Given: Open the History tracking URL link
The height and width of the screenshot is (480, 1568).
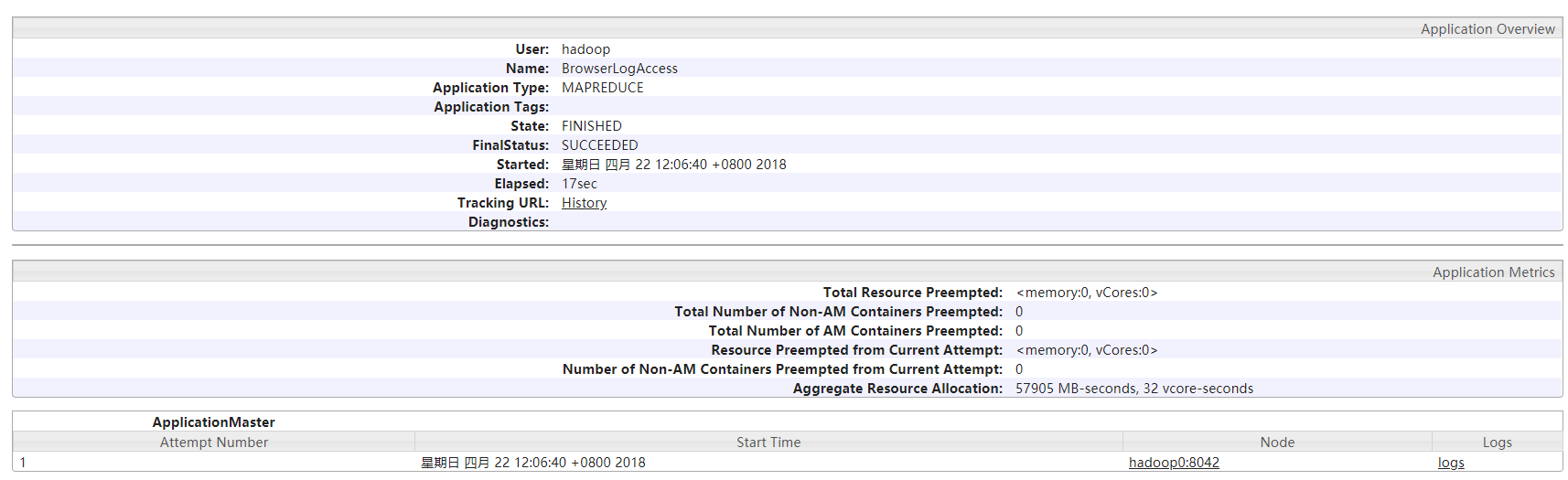Looking at the screenshot, I should point(584,203).
